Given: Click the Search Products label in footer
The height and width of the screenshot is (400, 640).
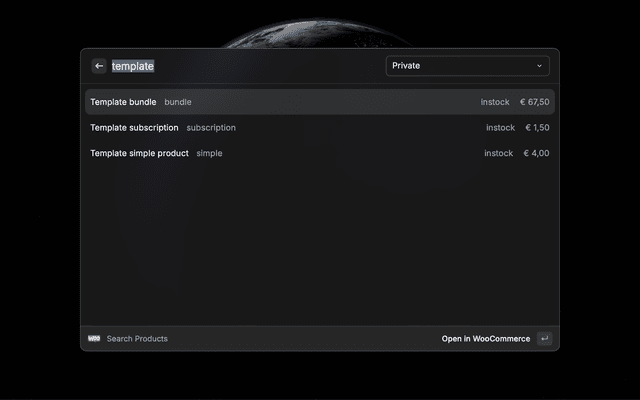Looking at the screenshot, I should (137, 339).
